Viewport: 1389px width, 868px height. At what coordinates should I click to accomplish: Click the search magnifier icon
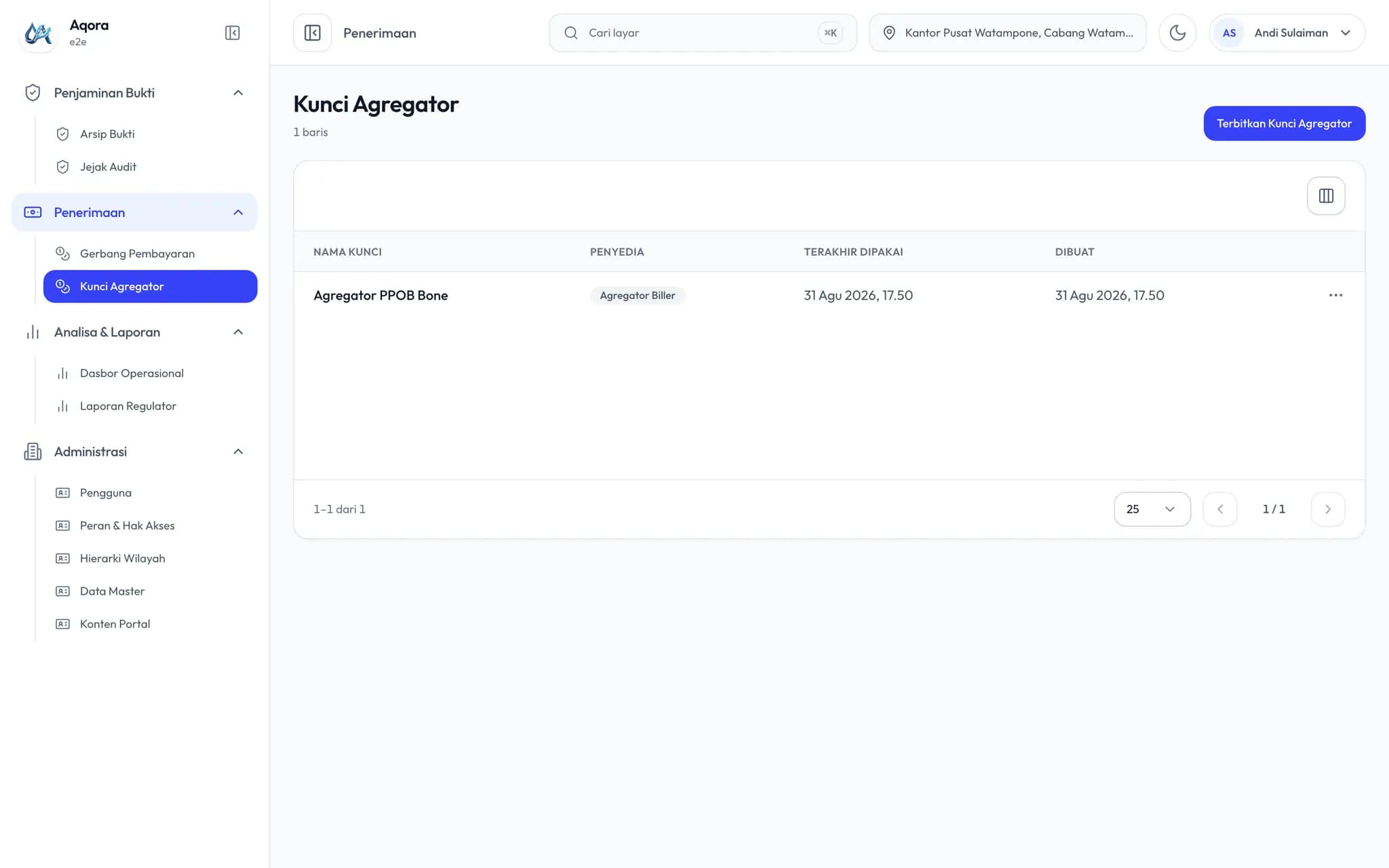571,33
